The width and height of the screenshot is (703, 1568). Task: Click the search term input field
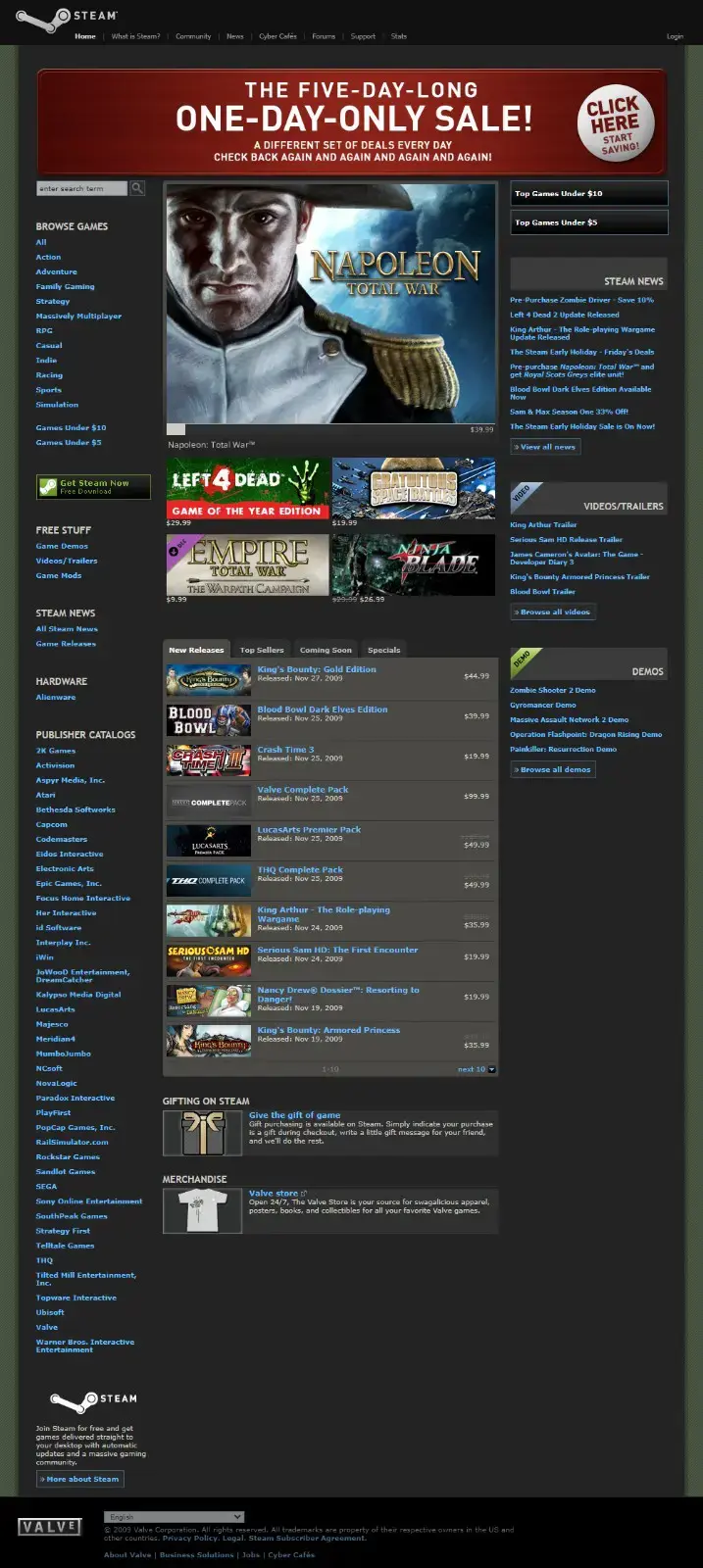(x=82, y=188)
